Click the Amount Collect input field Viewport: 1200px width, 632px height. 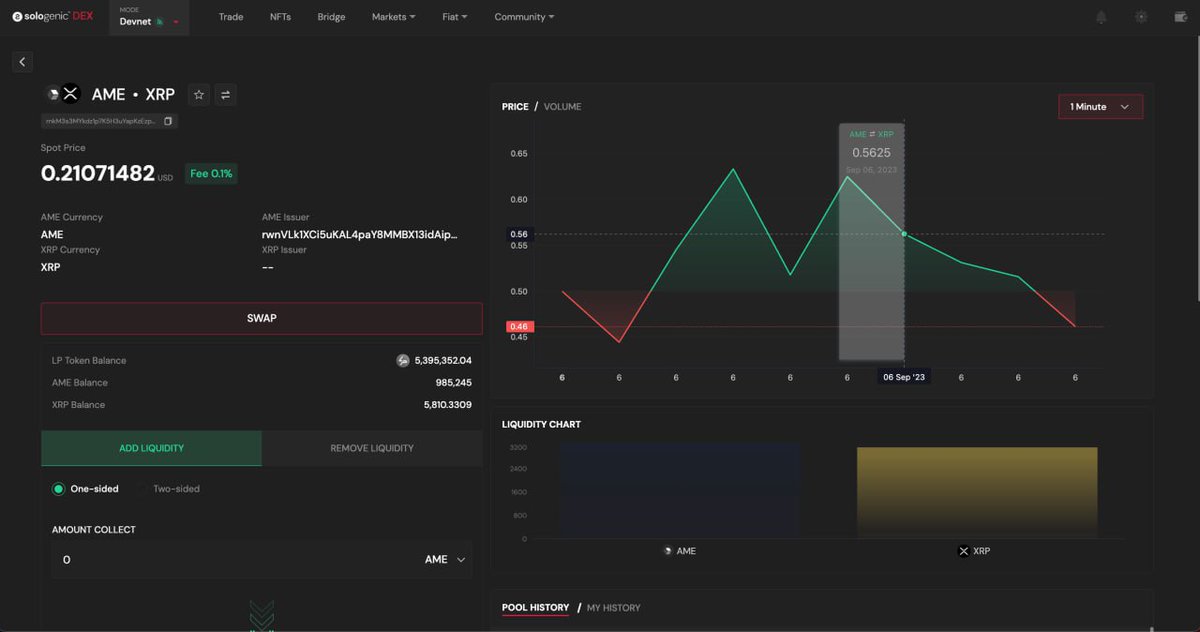click(262, 560)
